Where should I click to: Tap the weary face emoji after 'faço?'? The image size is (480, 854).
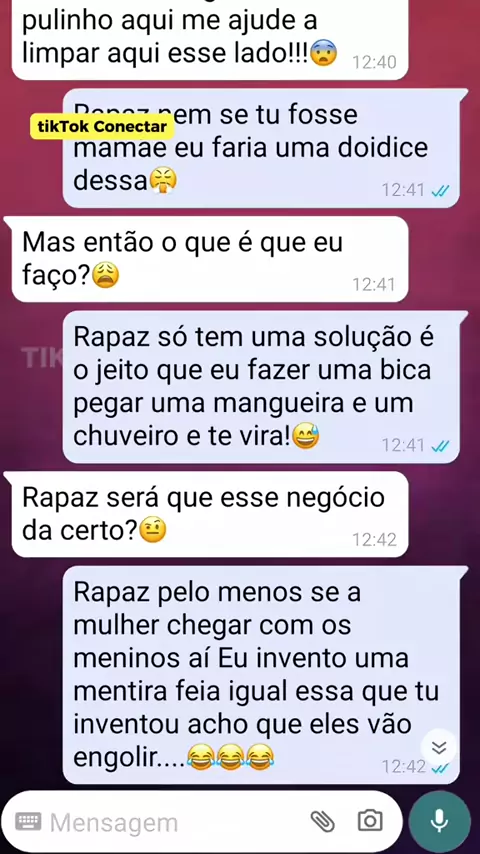click(106, 276)
